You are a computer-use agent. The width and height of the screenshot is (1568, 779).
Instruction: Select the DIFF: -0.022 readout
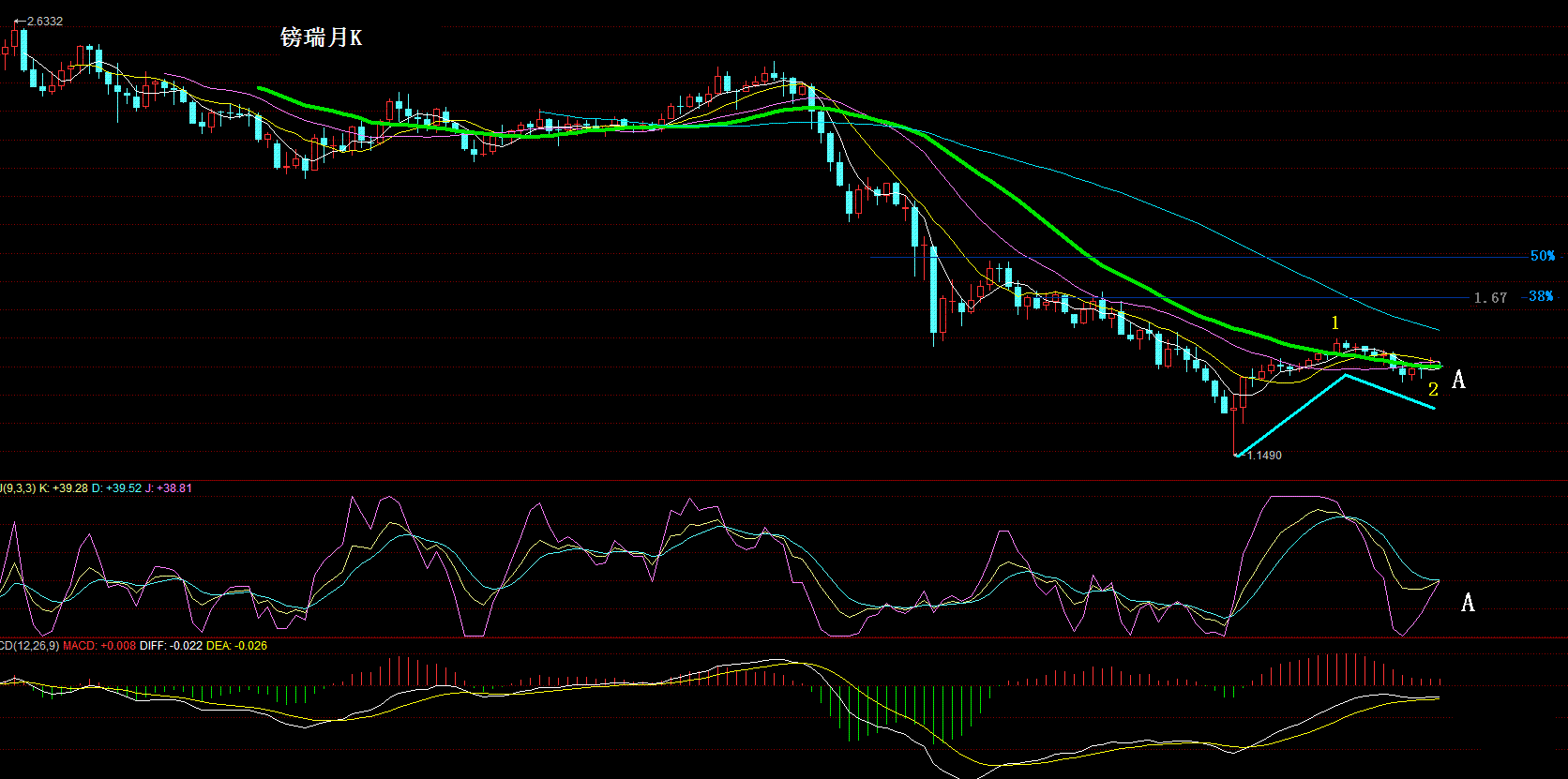pos(171,646)
